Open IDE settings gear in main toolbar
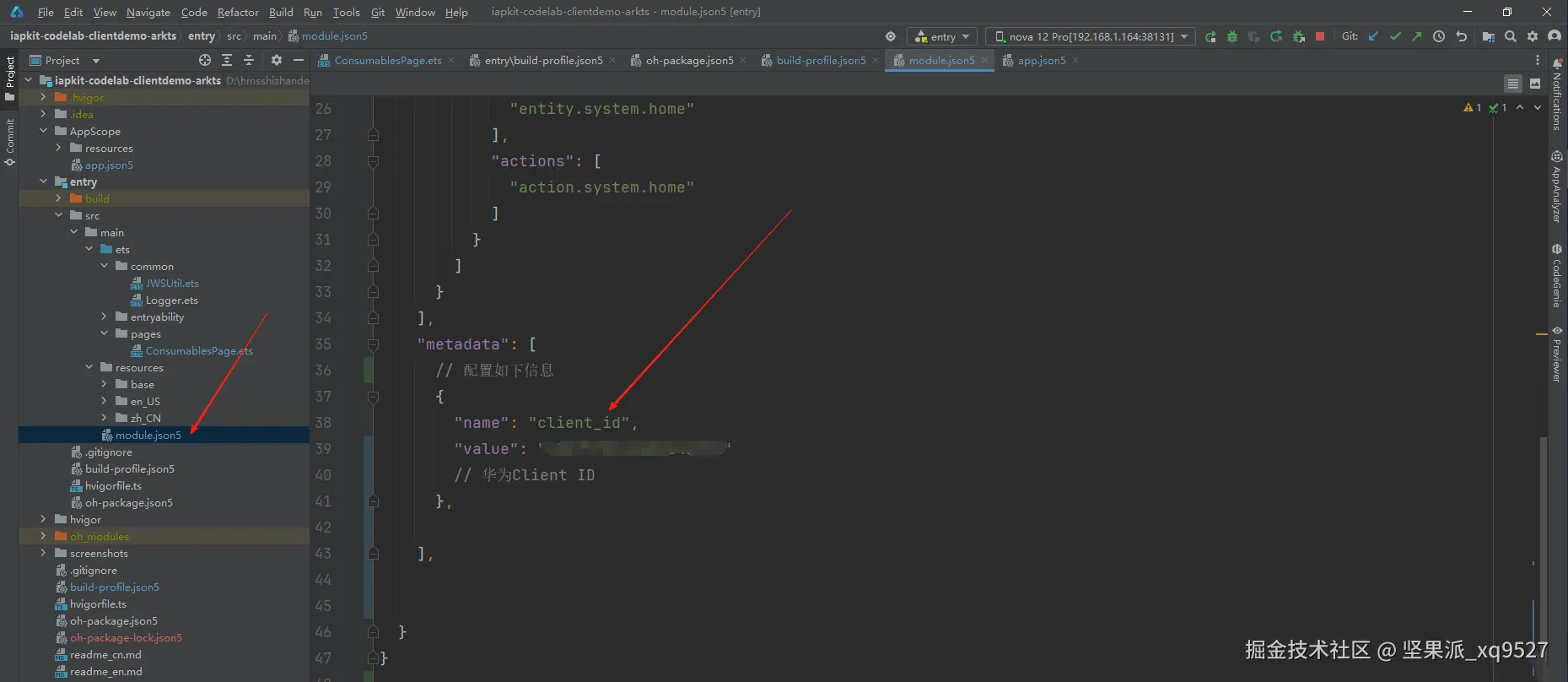 (x=1533, y=36)
